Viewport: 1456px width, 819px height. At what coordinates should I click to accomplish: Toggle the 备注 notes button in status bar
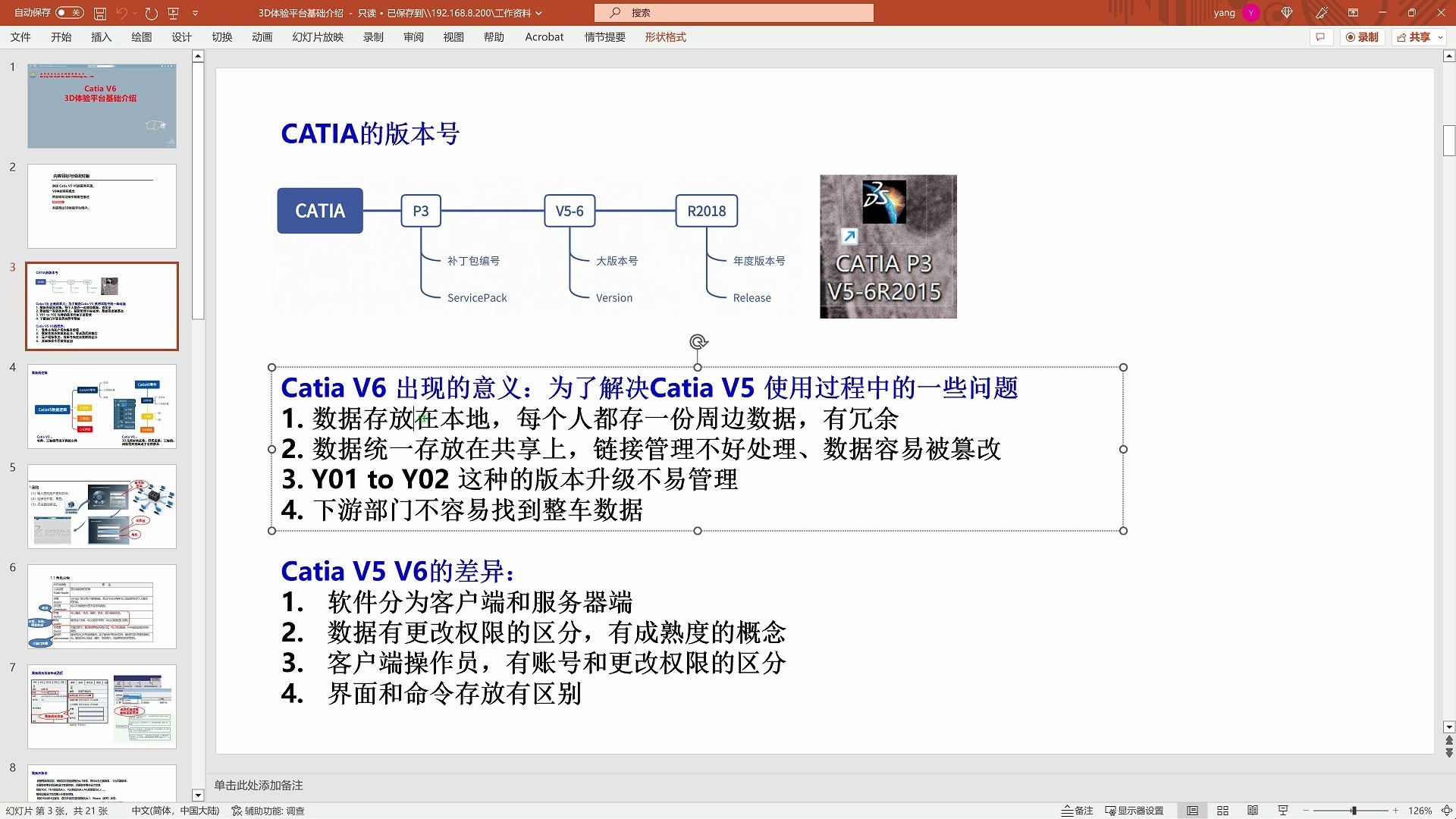pyautogui.click(x=1077, y=811)
